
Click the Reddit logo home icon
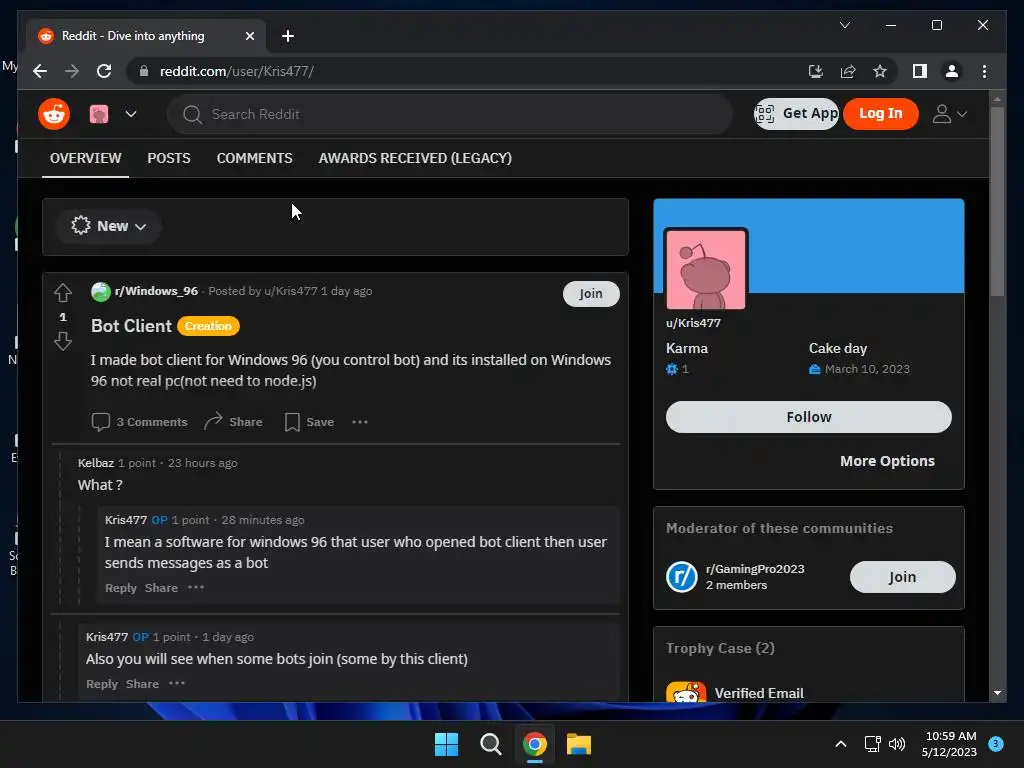coord(54,114)
